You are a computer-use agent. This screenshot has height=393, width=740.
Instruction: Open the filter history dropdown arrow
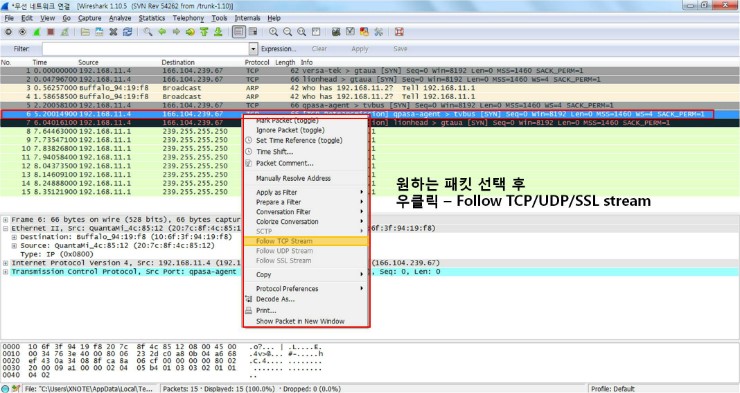(253, 49)
